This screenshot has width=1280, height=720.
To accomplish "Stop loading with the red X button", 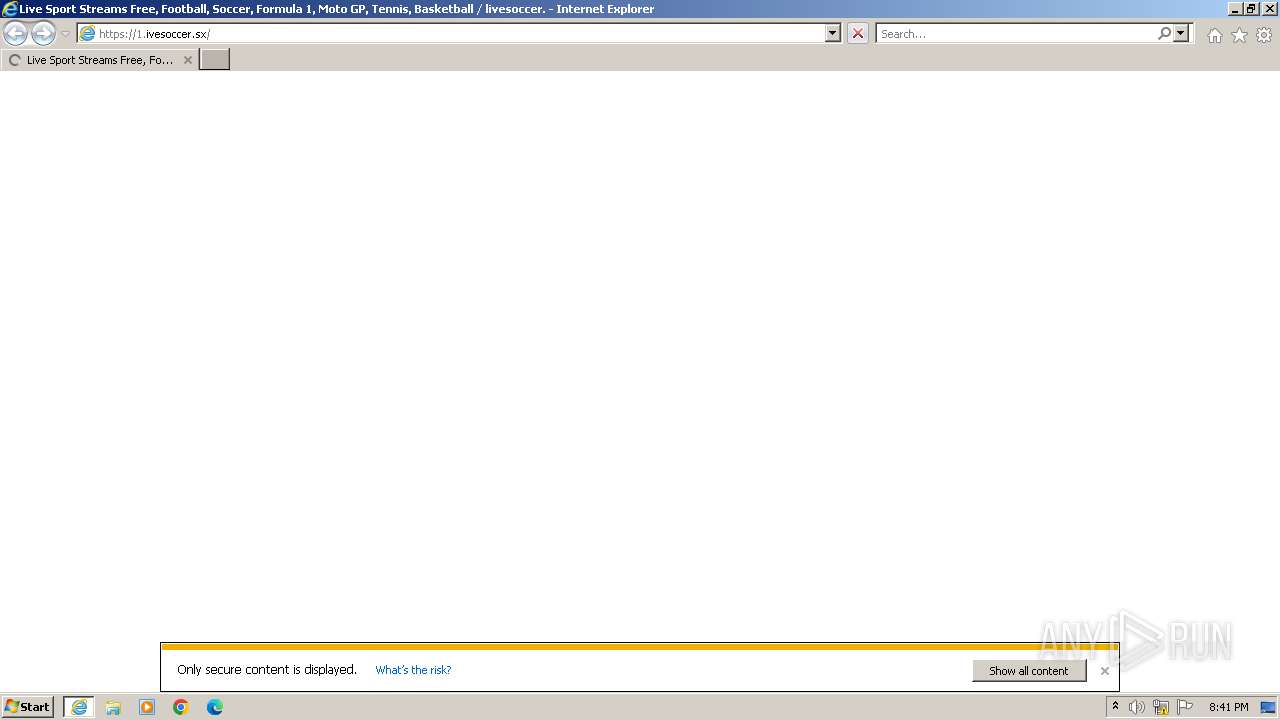I will pyautogui.click(x=858, y=34).
